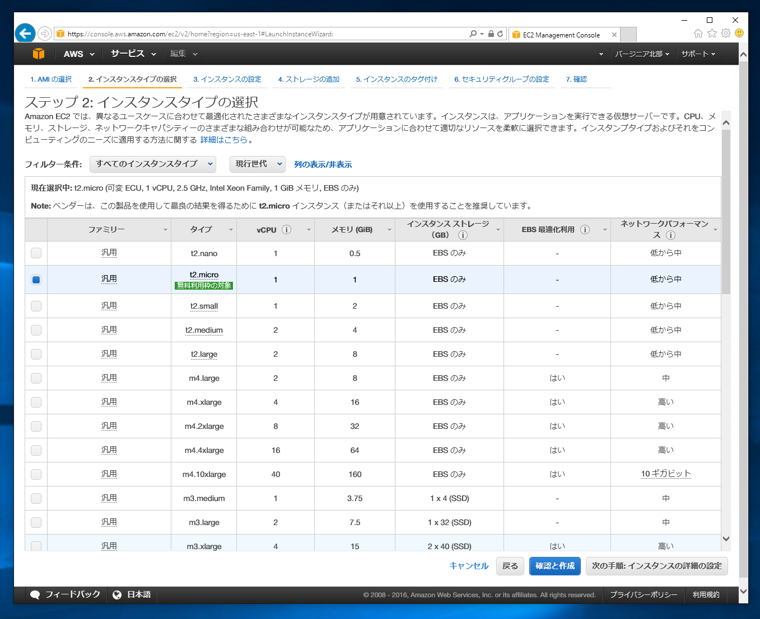
Task: Click the lock security icon in address bar
Action: click(491, 34)
